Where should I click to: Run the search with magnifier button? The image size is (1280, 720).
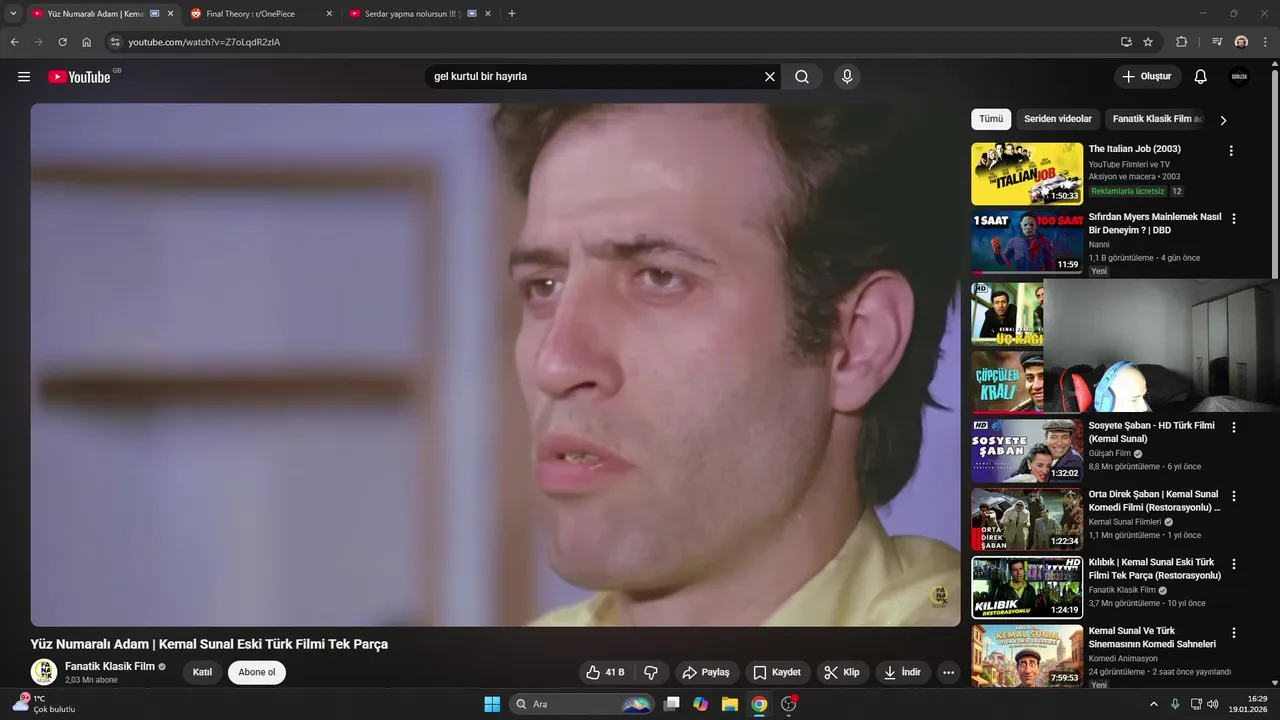coord(802,77)
